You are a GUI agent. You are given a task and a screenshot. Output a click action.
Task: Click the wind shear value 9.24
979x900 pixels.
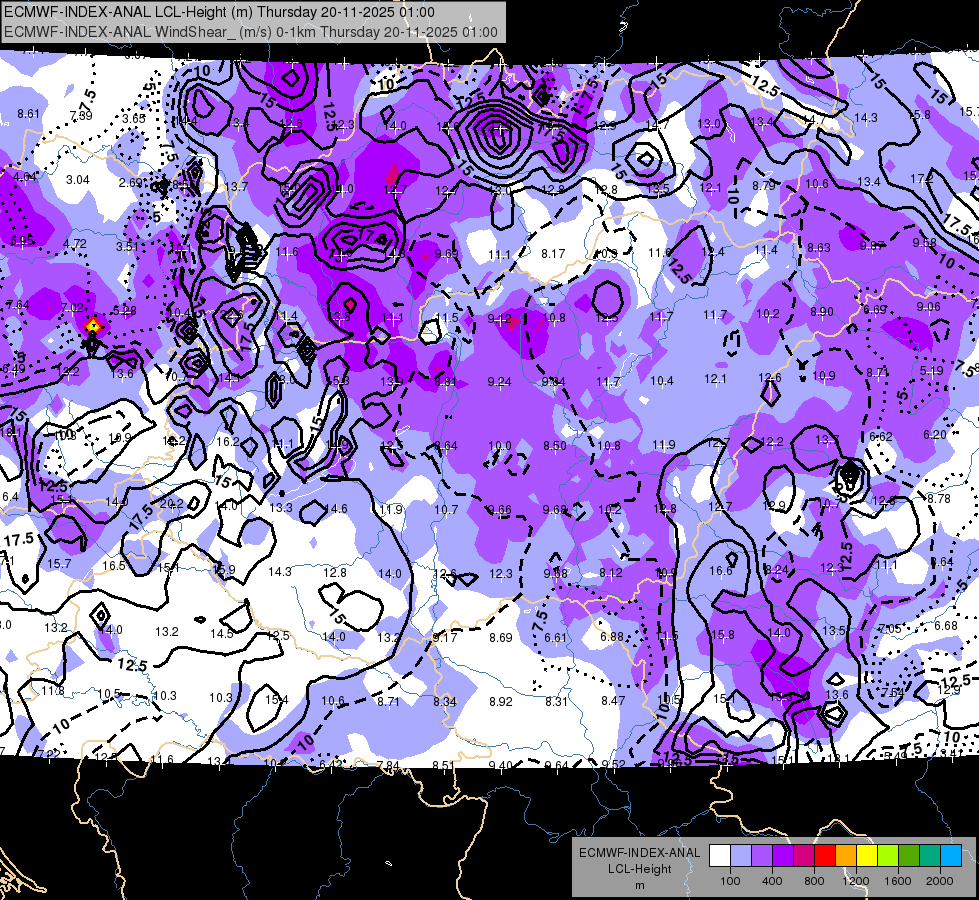pyautogui.click(x=499, y=382)
